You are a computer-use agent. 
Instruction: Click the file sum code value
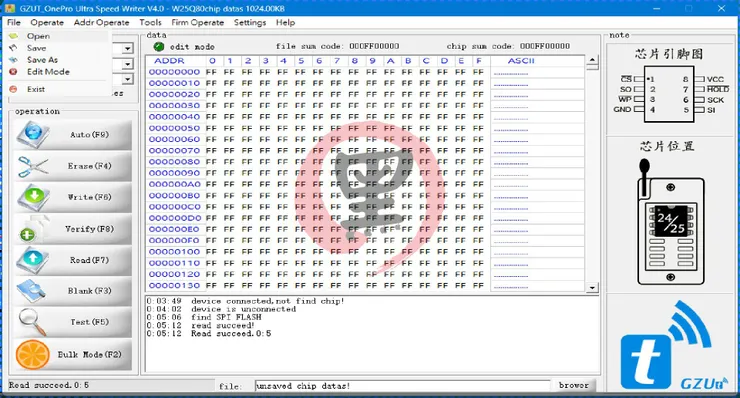point(374,46)
